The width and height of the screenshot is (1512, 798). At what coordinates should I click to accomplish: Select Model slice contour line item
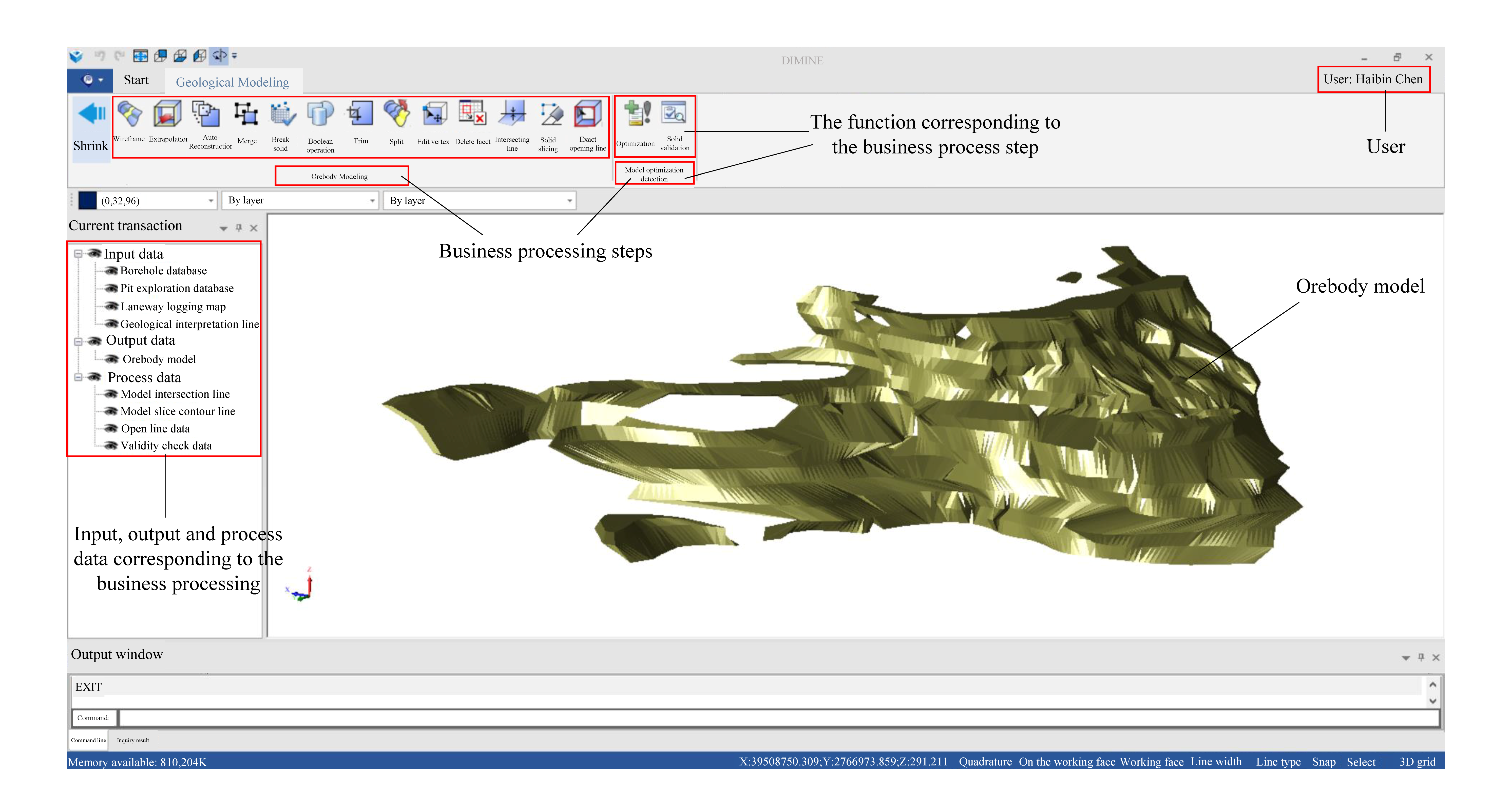pos(177,411)
